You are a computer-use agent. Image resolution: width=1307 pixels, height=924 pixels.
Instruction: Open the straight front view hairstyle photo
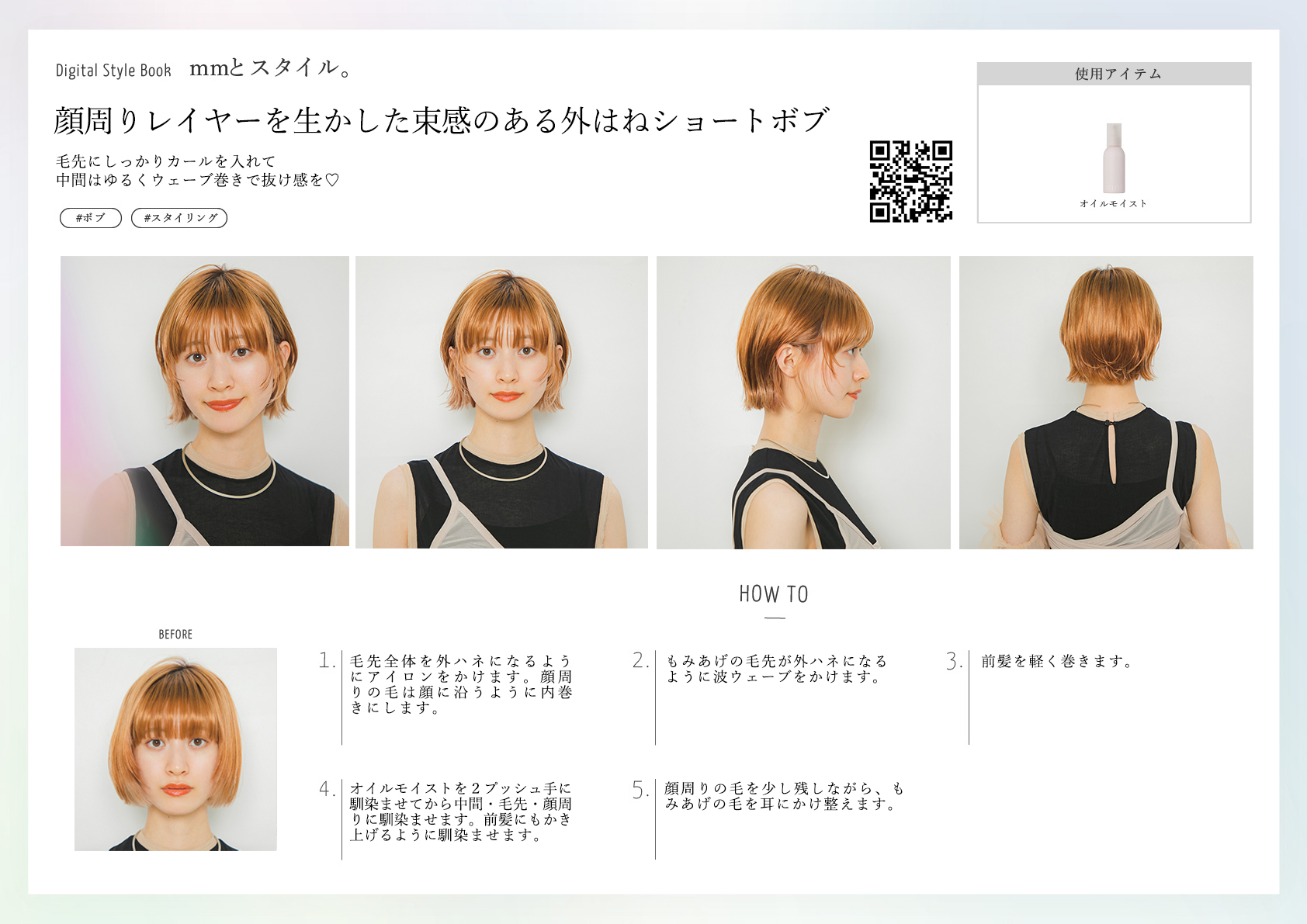501,402
